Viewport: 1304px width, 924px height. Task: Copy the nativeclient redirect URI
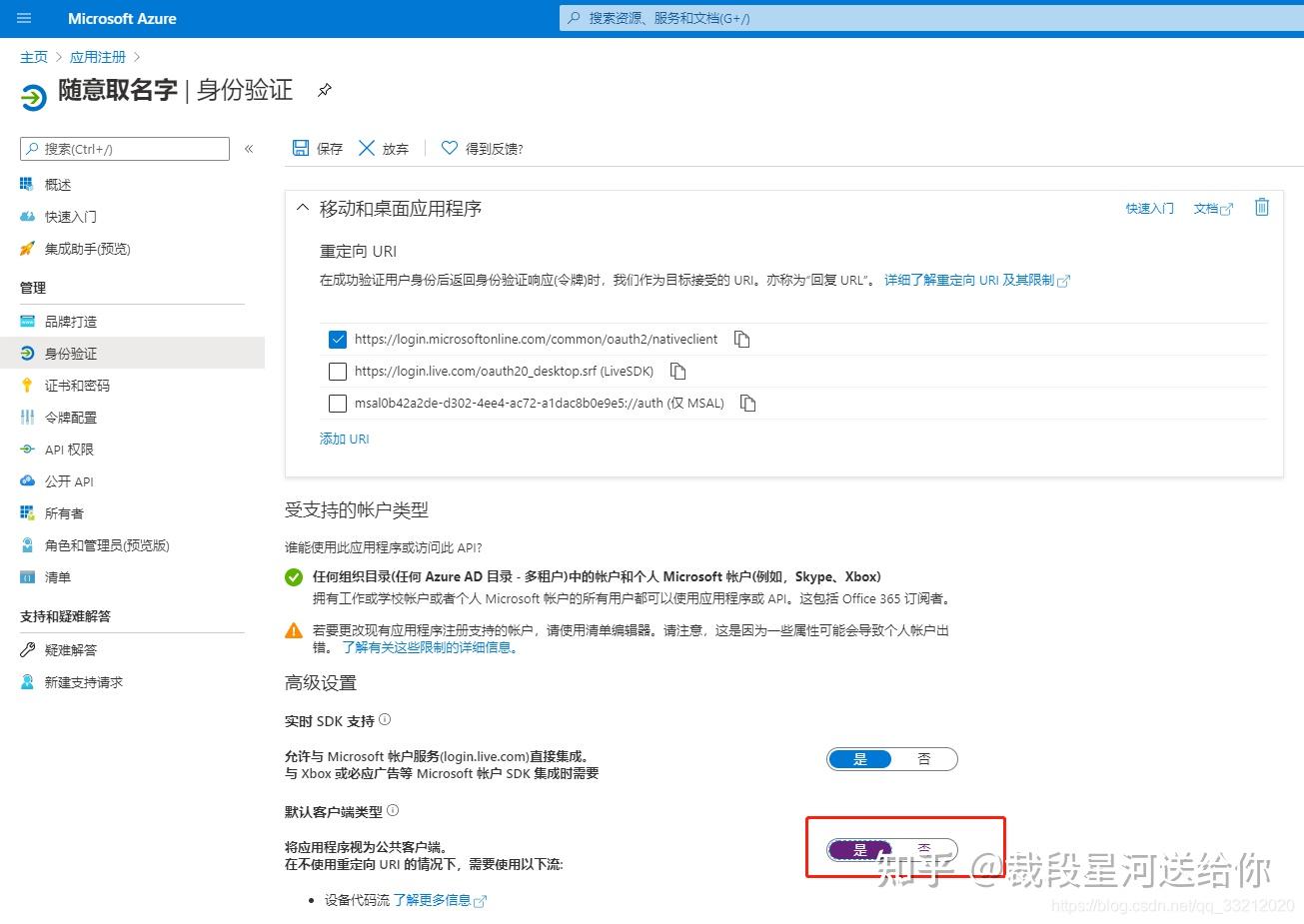741,339
